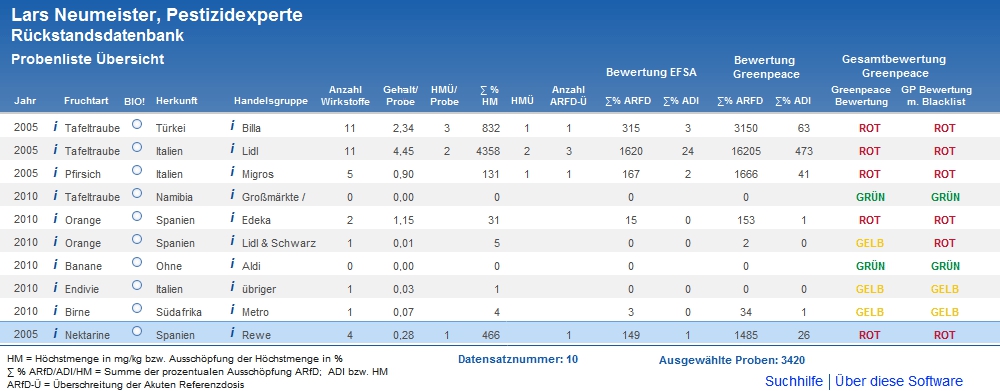
Task: Open info icon beside Banane
Action: coord(55,265)
